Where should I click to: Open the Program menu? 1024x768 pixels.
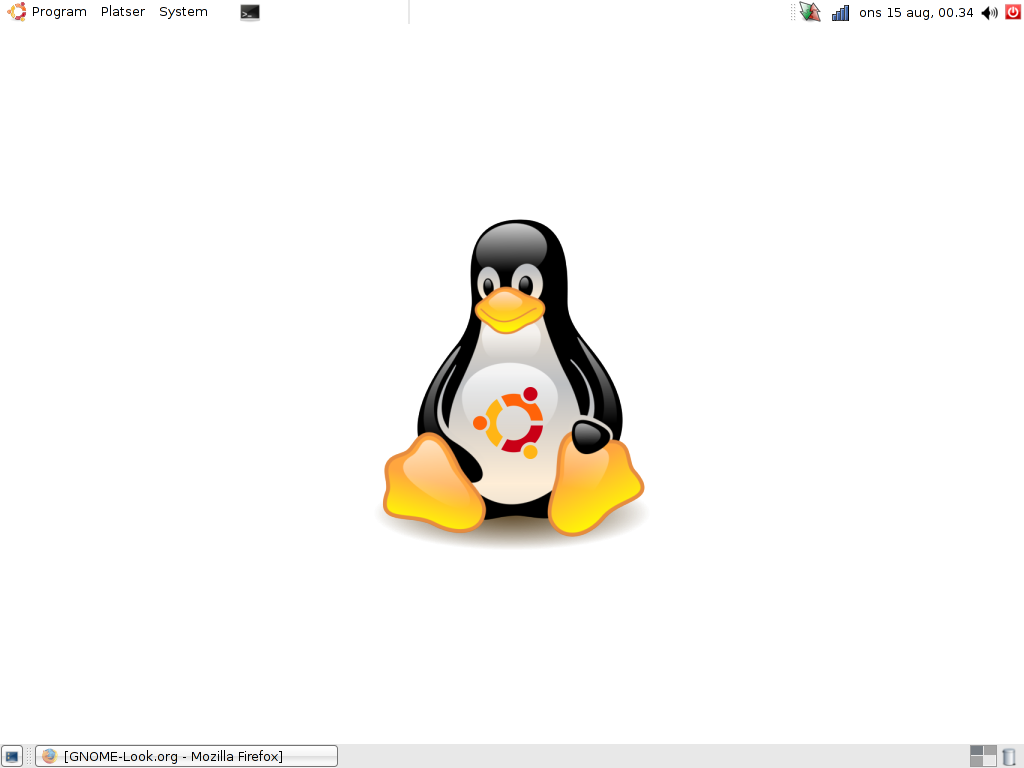(59, 12)
